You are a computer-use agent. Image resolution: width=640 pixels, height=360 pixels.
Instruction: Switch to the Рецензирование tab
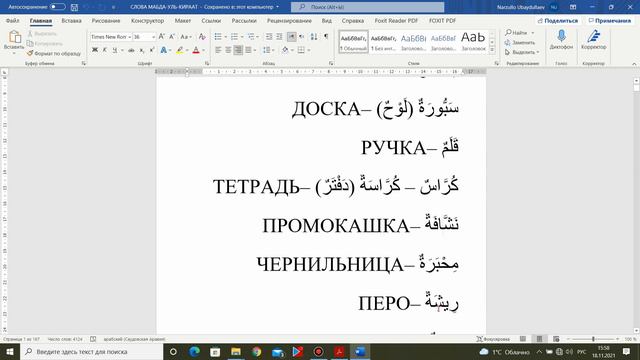(289, 20)
